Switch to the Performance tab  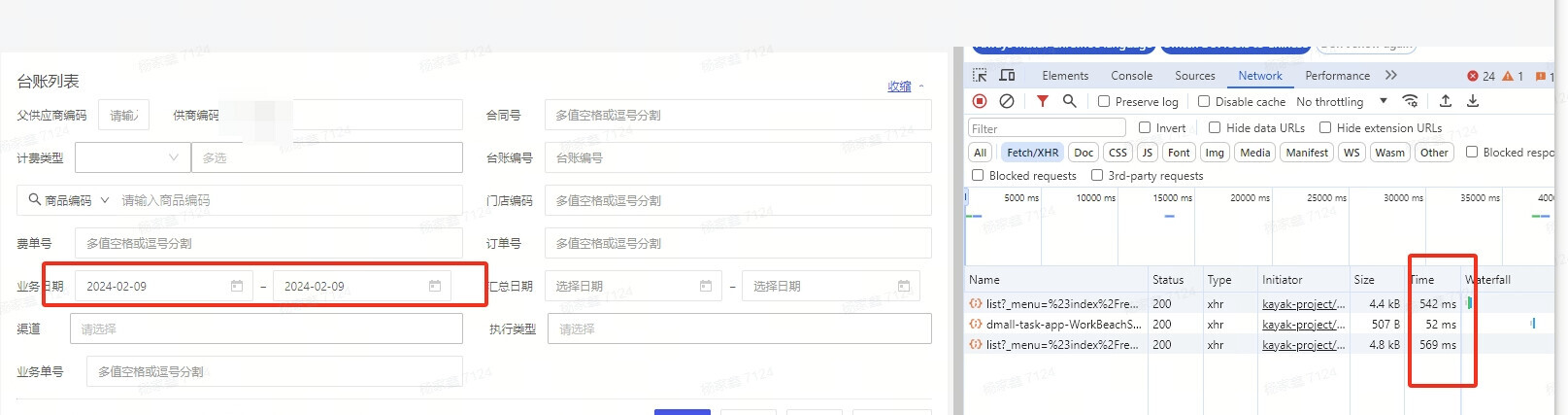click(1338, 76)
